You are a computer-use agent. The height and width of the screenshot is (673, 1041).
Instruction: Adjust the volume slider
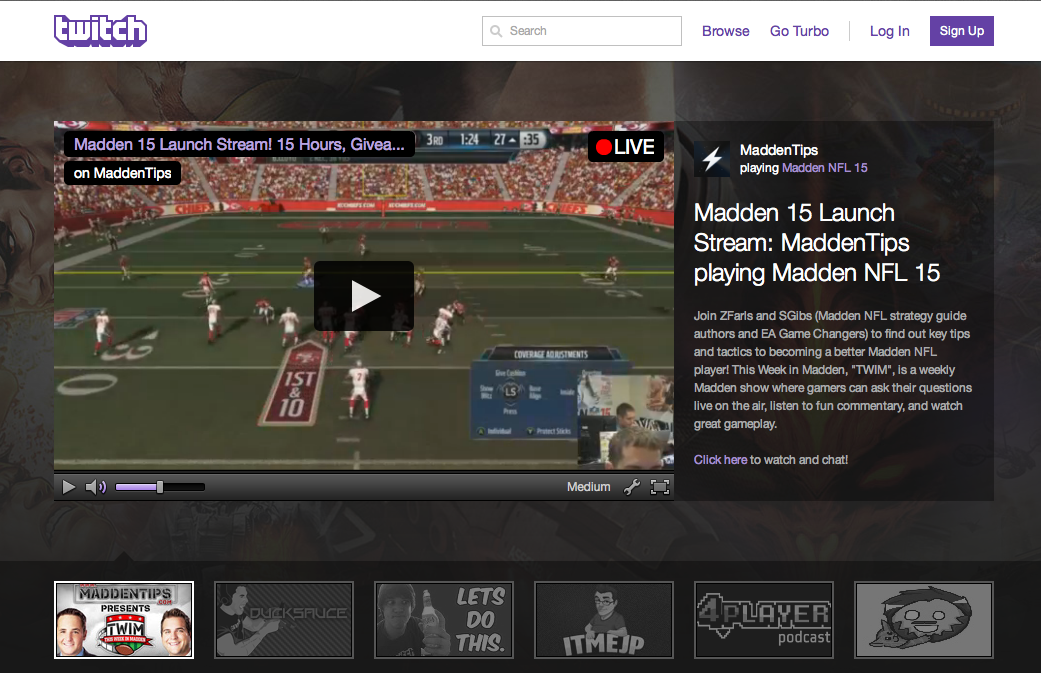160,487
